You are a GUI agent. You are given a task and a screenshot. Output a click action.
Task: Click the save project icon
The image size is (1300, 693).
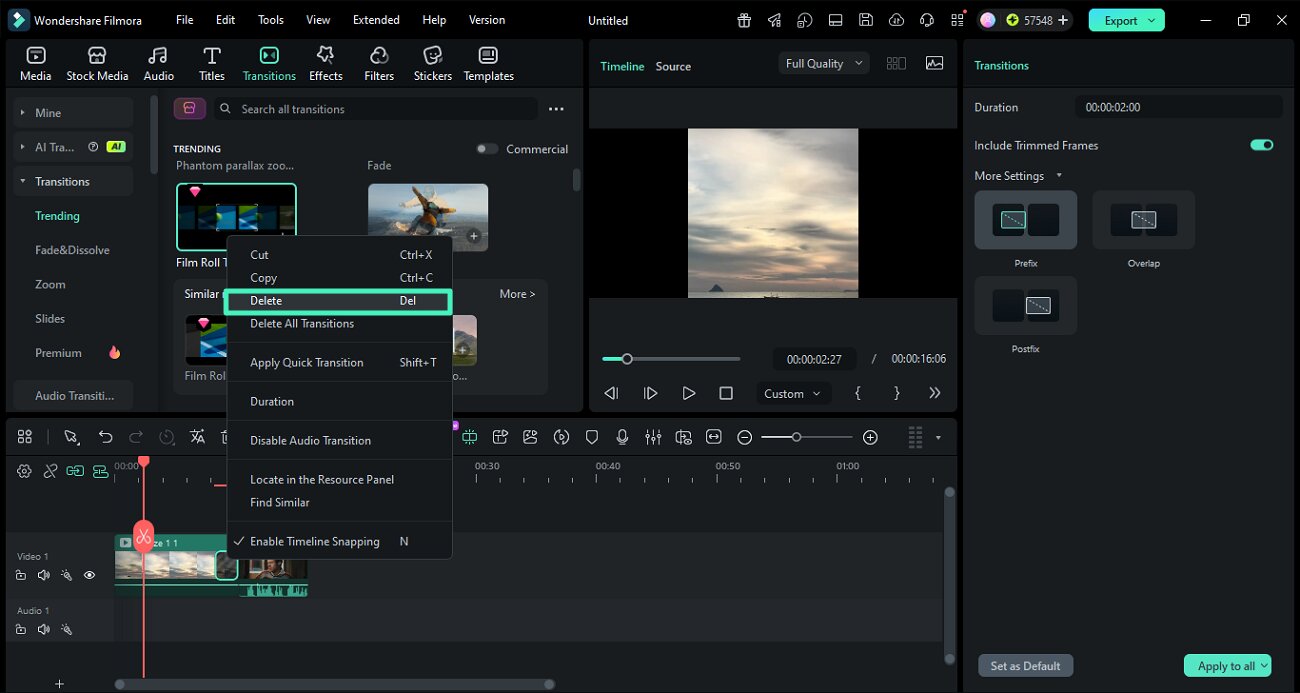click(x=866, y=20)
